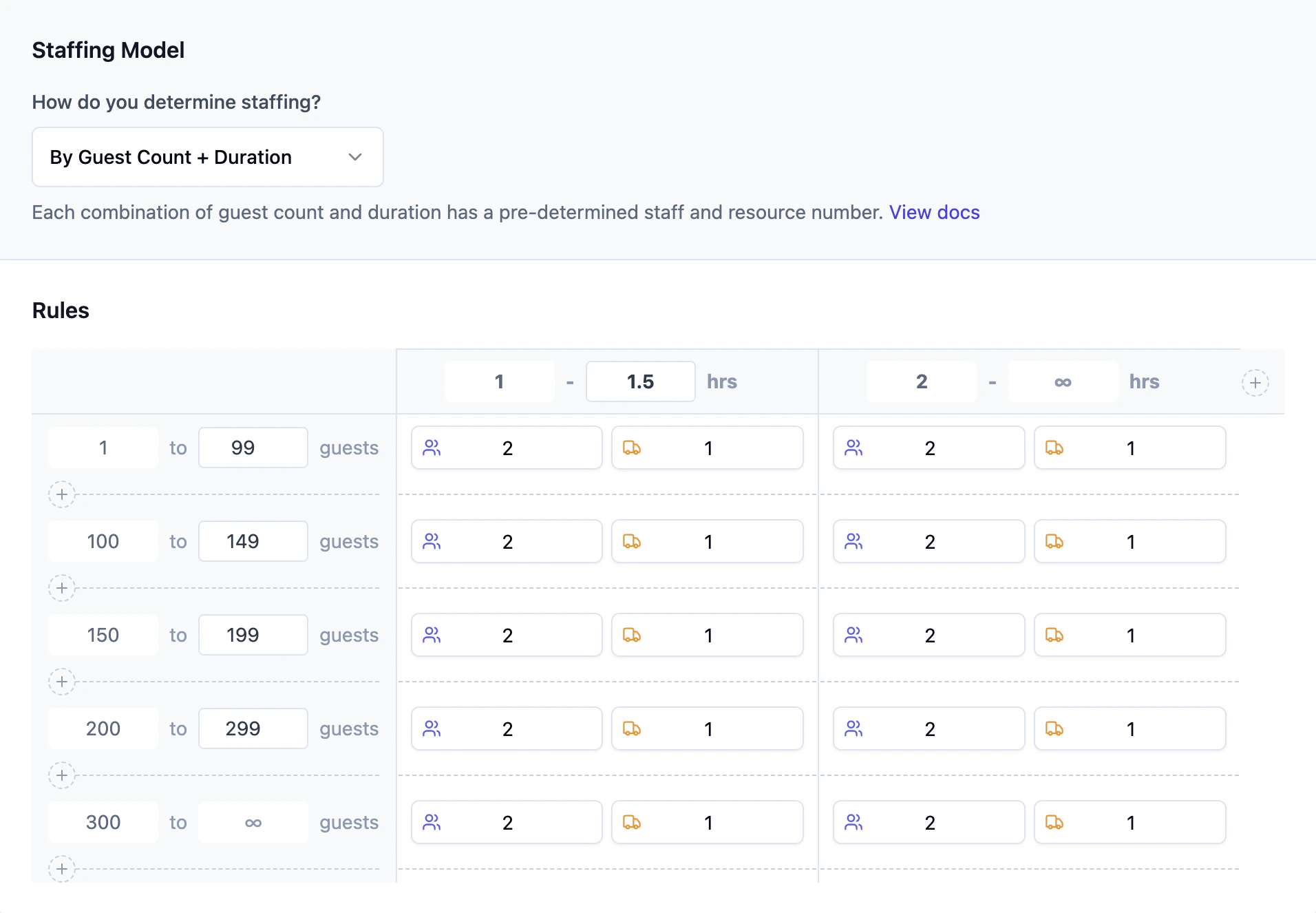Click the plus icon below the 300 guests row
The height and width of the screenshot is (913, 1316).
[61, 868]
